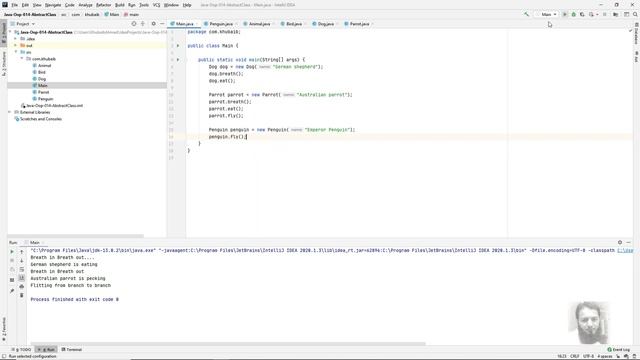The width and height of the screenshot is (640, 360).
Task: Click the Locate/Select Opened File target icon
Action: tap(134, 24)
